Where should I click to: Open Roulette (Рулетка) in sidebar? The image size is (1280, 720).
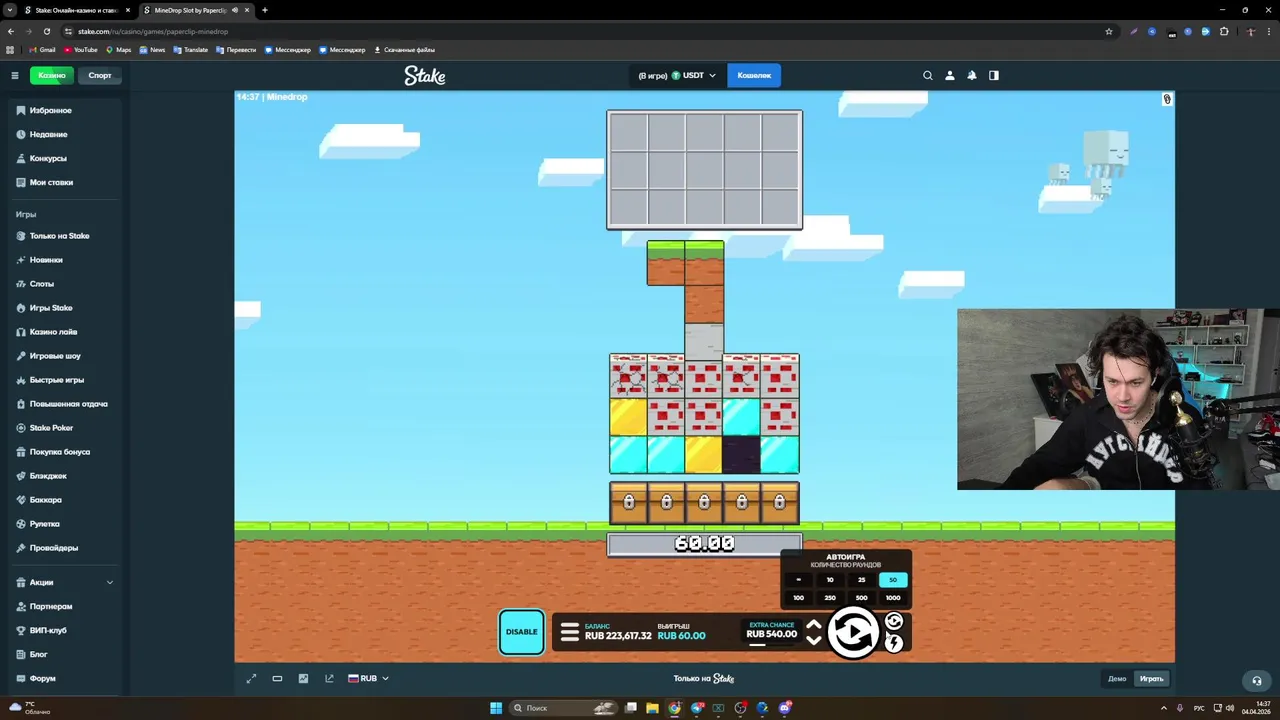coord(65,524)
